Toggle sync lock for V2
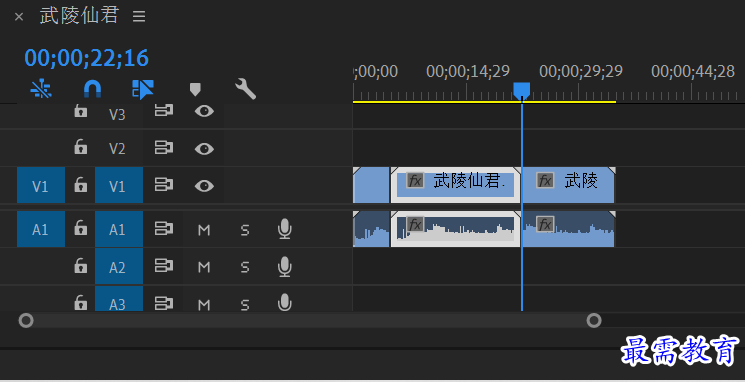 point(164,148)
